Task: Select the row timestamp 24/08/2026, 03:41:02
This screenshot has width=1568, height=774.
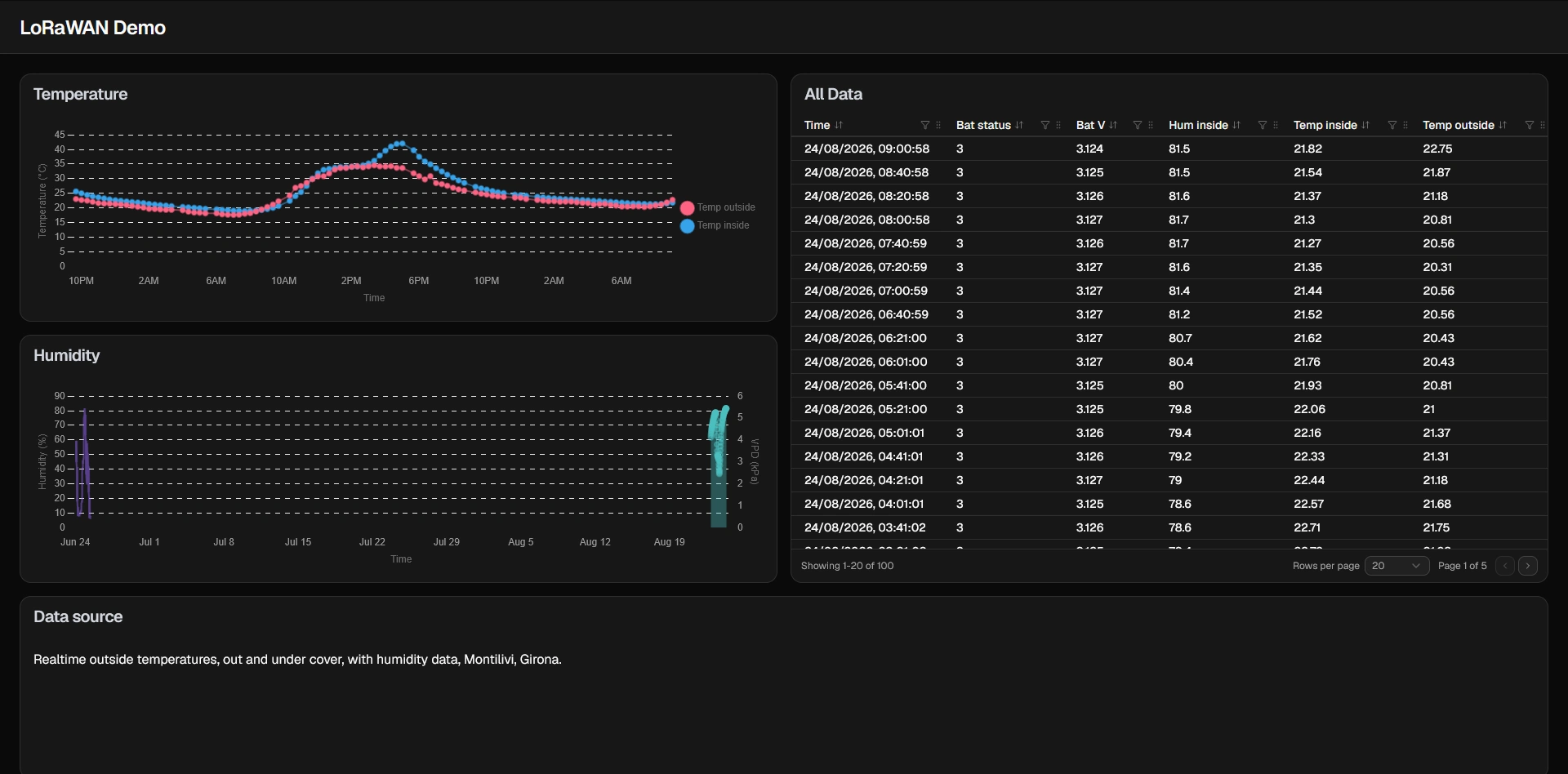Action: [865, 527]
